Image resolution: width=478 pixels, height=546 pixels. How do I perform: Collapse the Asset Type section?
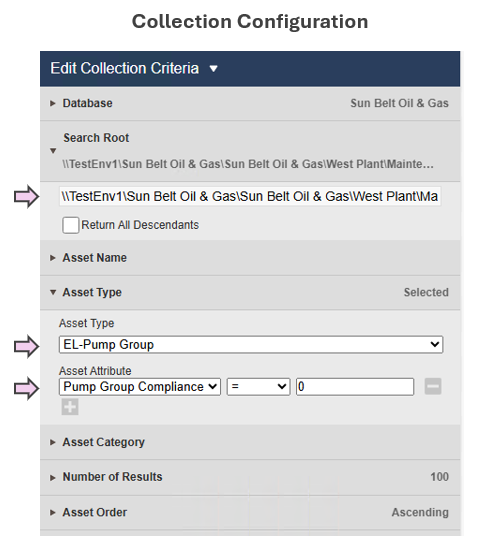point(250,292)
